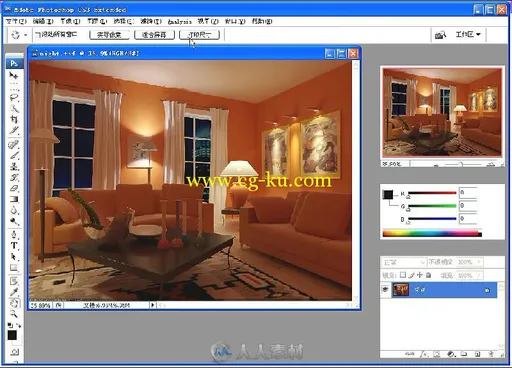
Task: Click the blue B channel slider
Action: coord(432,219)
